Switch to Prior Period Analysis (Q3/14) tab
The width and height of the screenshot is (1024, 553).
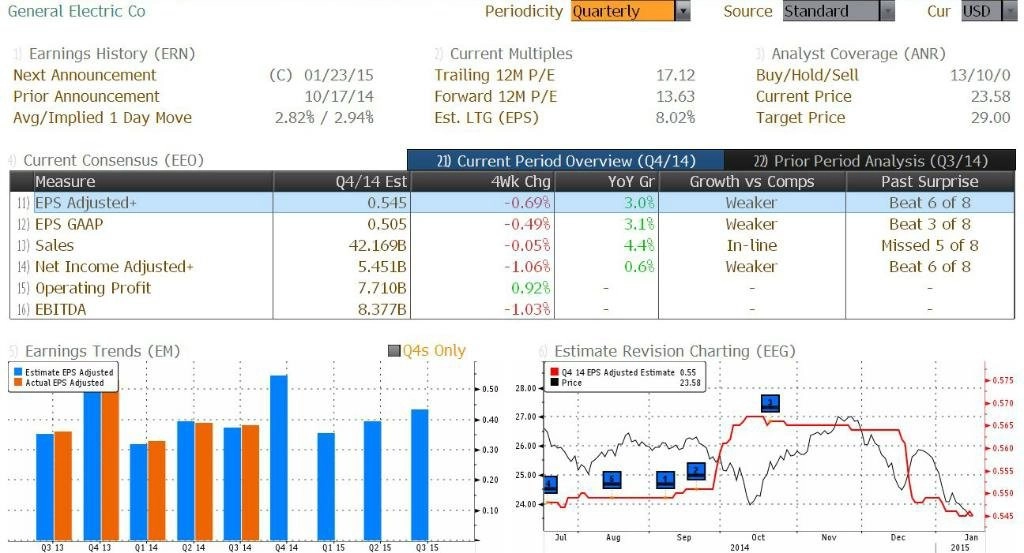pyautogui.click(x=870, y=161)
